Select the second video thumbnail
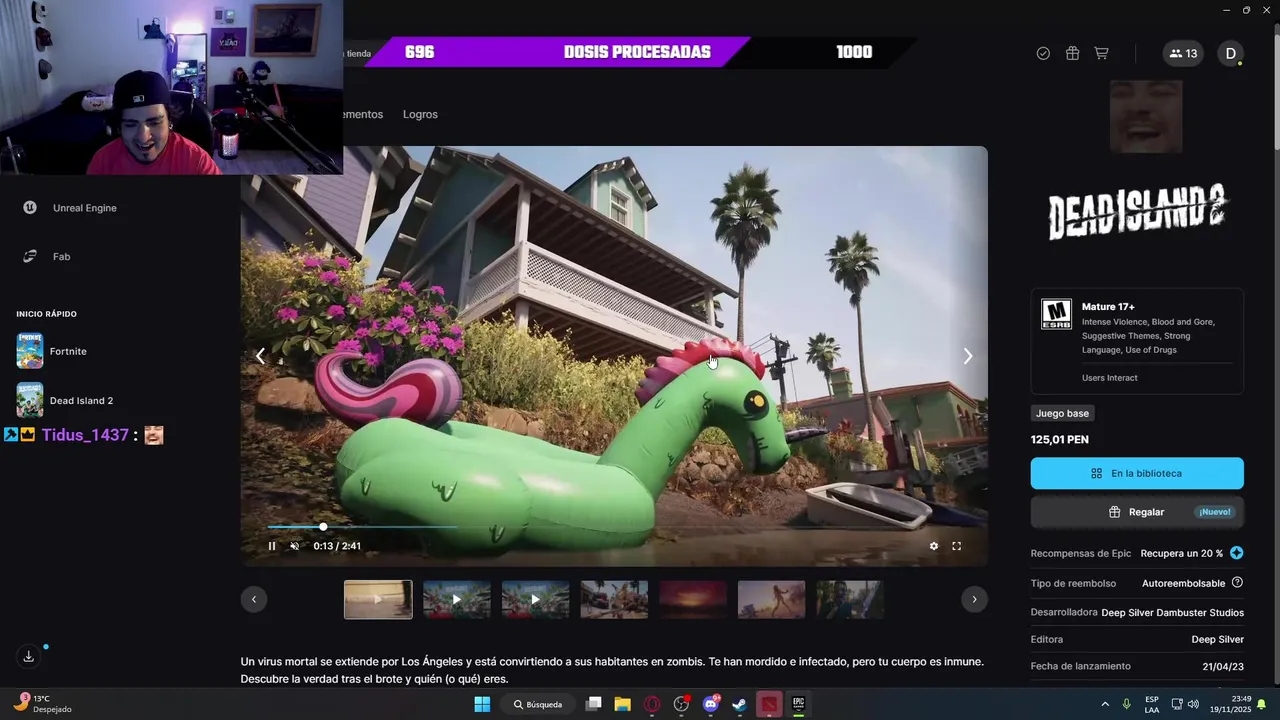 click(457, 600)
